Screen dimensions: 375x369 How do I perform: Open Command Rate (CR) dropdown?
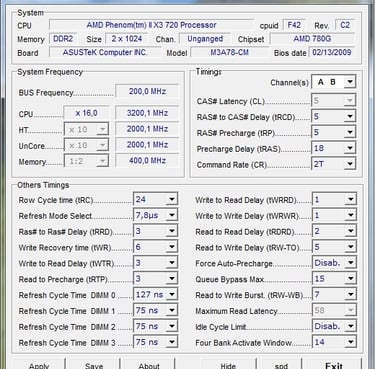[x=334, y=164]
